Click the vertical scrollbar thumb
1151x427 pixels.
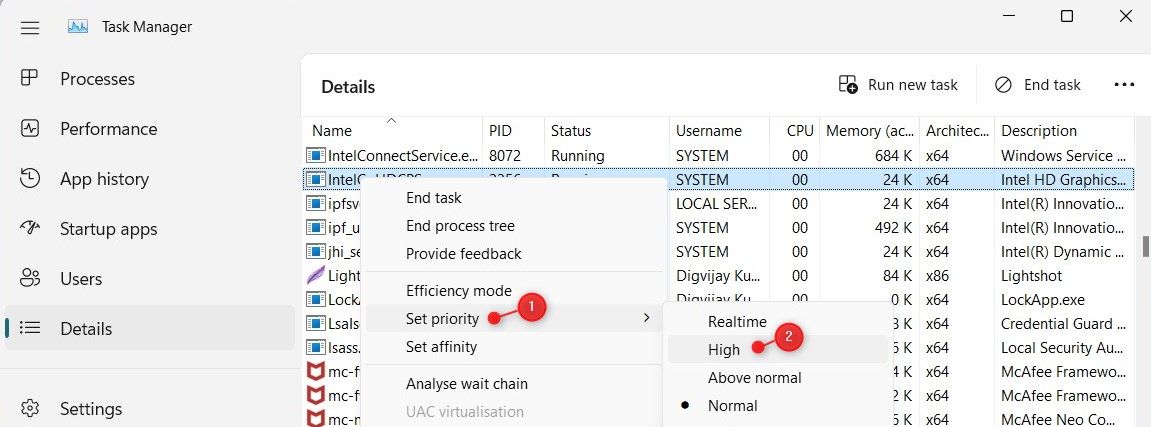(x=1146, y=246)
